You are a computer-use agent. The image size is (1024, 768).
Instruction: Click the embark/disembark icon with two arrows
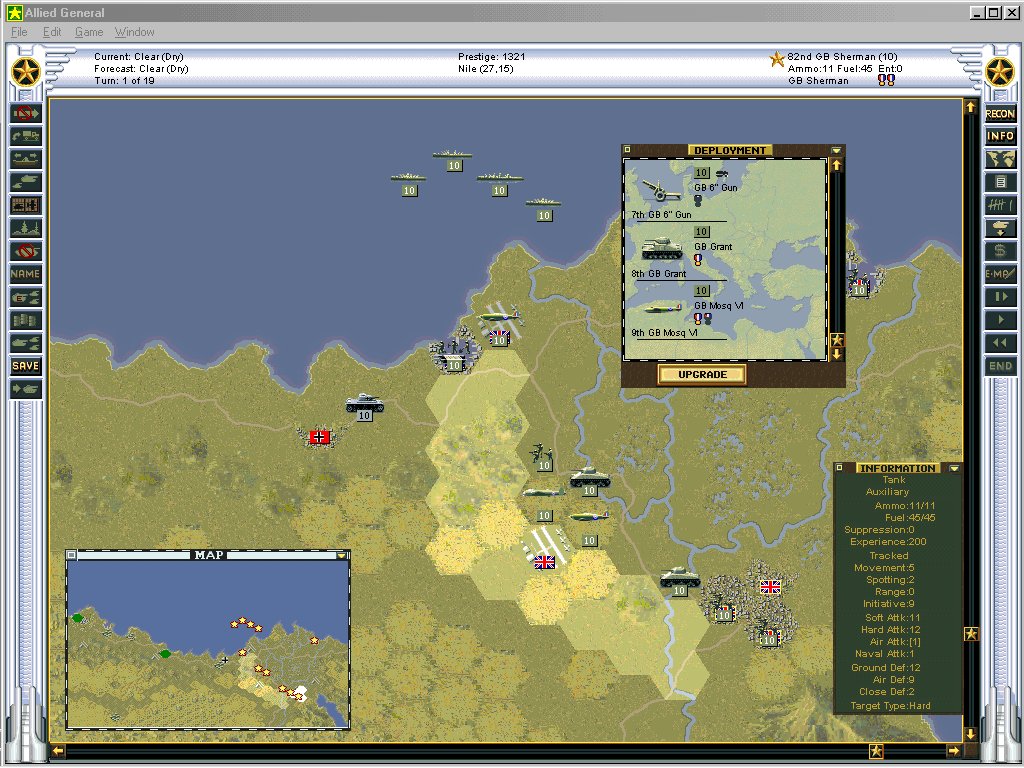tap(25, 159)
